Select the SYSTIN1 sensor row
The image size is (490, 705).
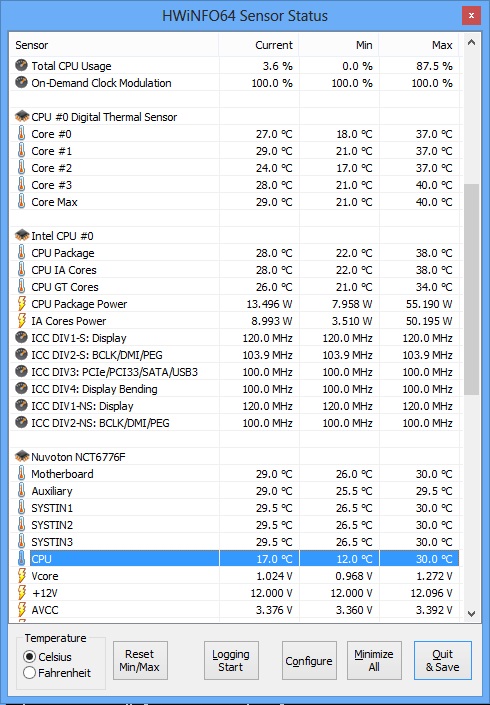[235, 508]
